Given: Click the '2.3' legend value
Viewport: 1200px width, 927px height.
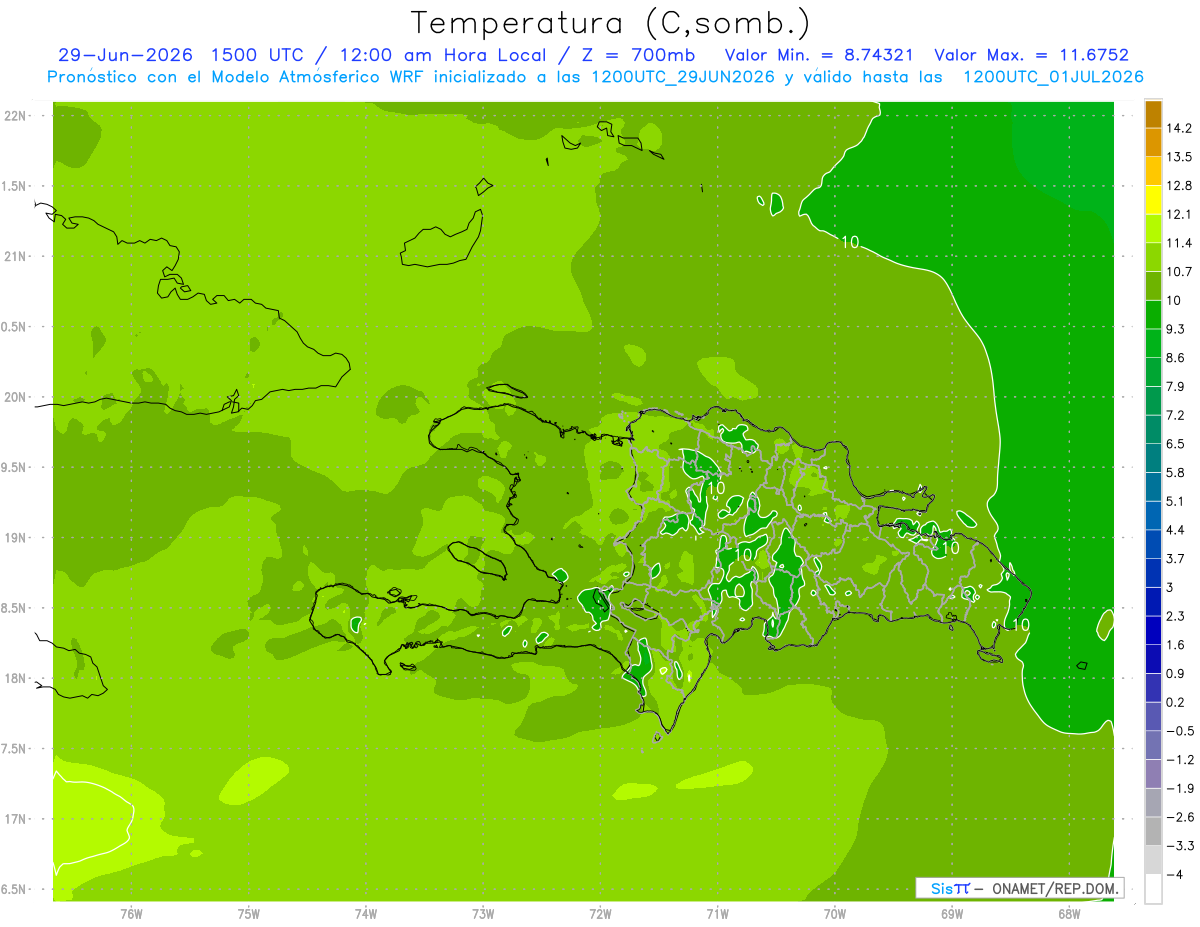Looking at the screenshot, I should click(x=1175, y=616).
